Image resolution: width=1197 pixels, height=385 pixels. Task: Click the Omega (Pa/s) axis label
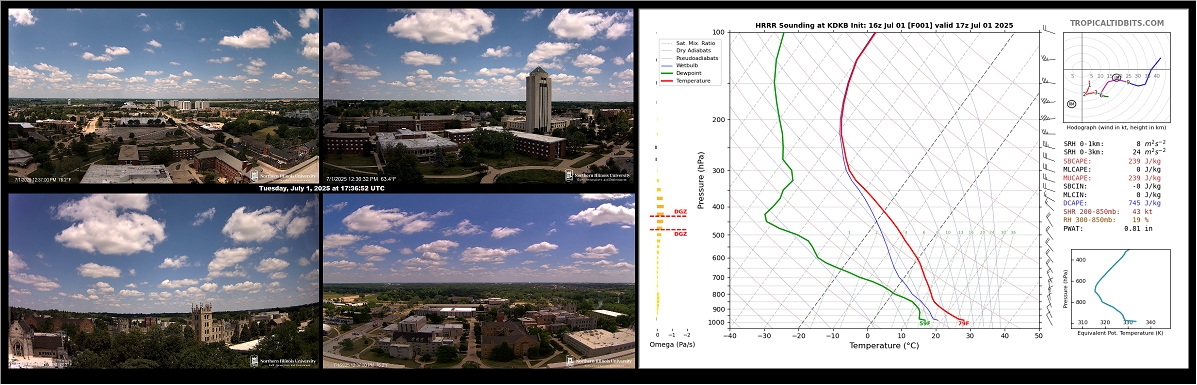tap(672, 345)
